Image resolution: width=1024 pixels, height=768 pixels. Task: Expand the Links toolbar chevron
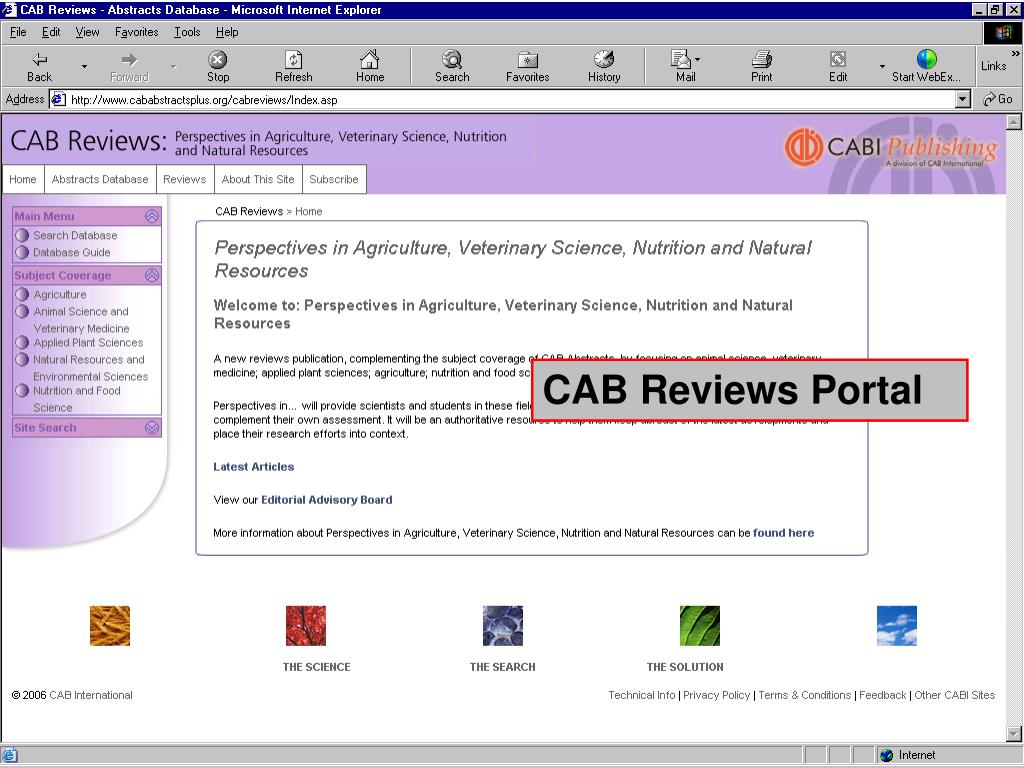(1015, 54)
